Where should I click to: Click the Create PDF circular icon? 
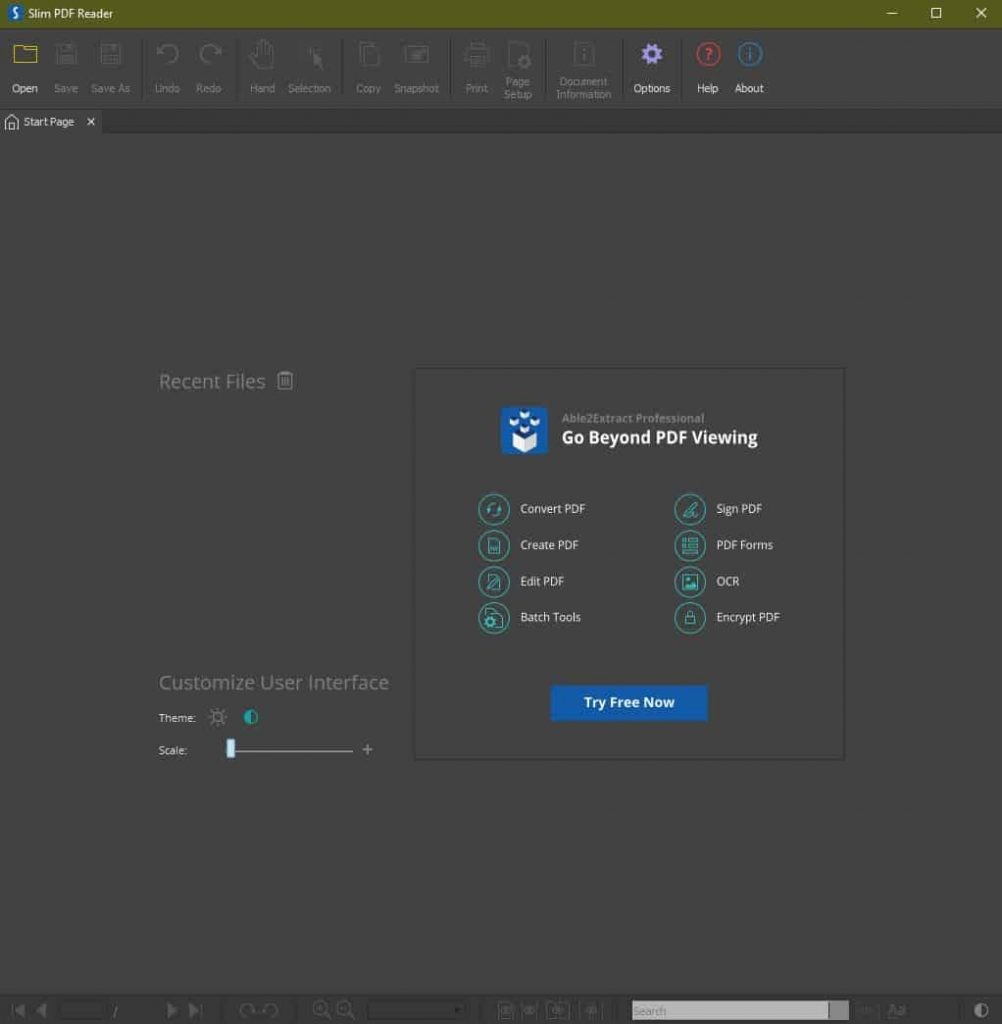(494, 546)
